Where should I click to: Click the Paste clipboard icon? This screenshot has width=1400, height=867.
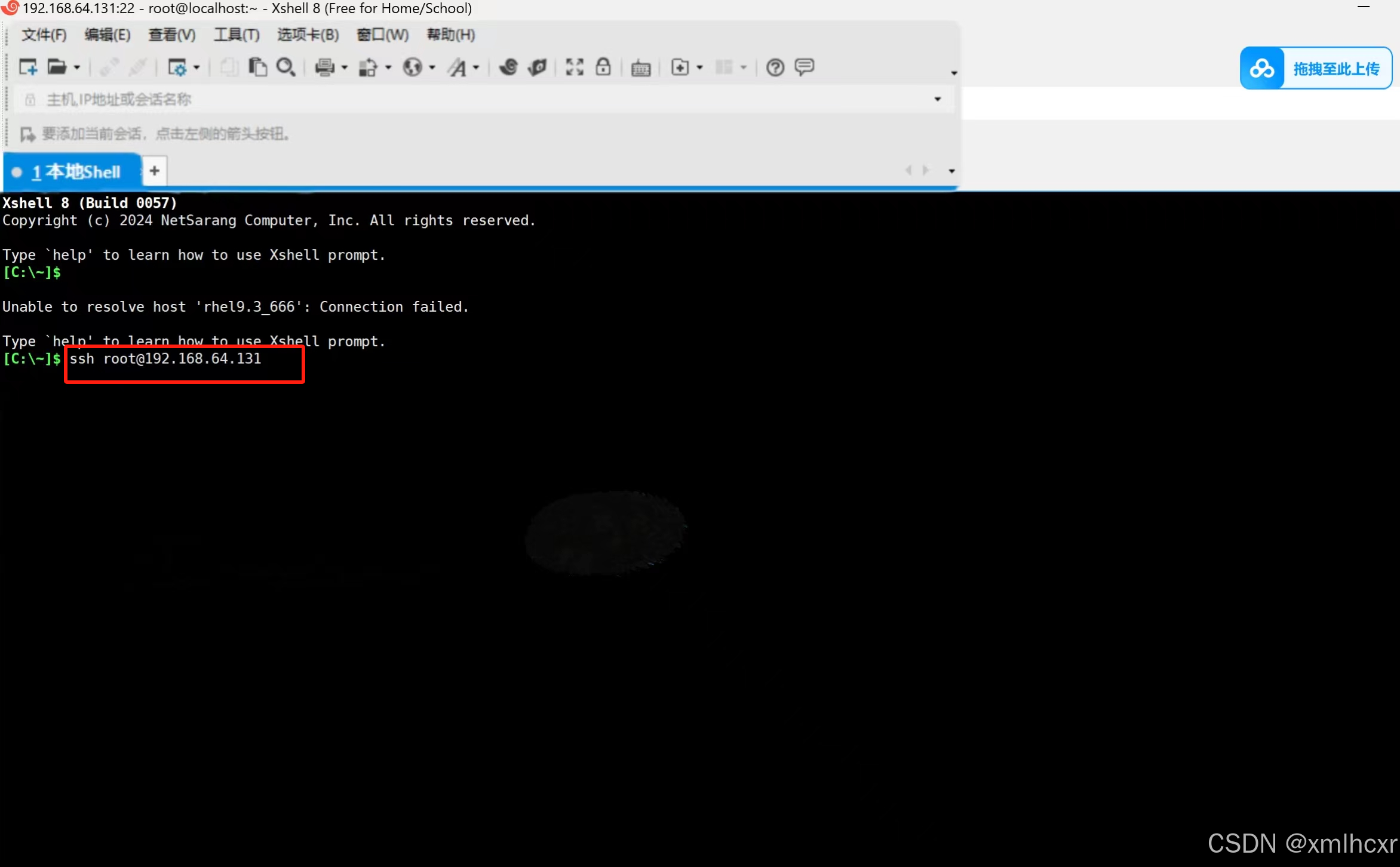point(257,67)
